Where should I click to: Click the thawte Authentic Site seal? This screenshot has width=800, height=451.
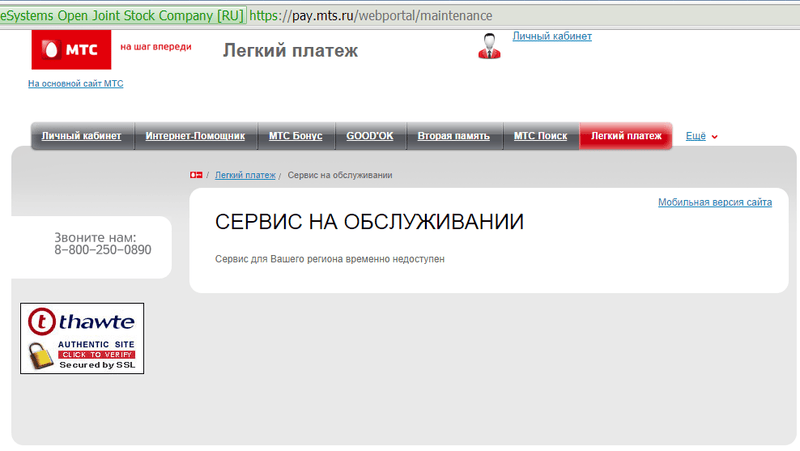coord(82,338)
